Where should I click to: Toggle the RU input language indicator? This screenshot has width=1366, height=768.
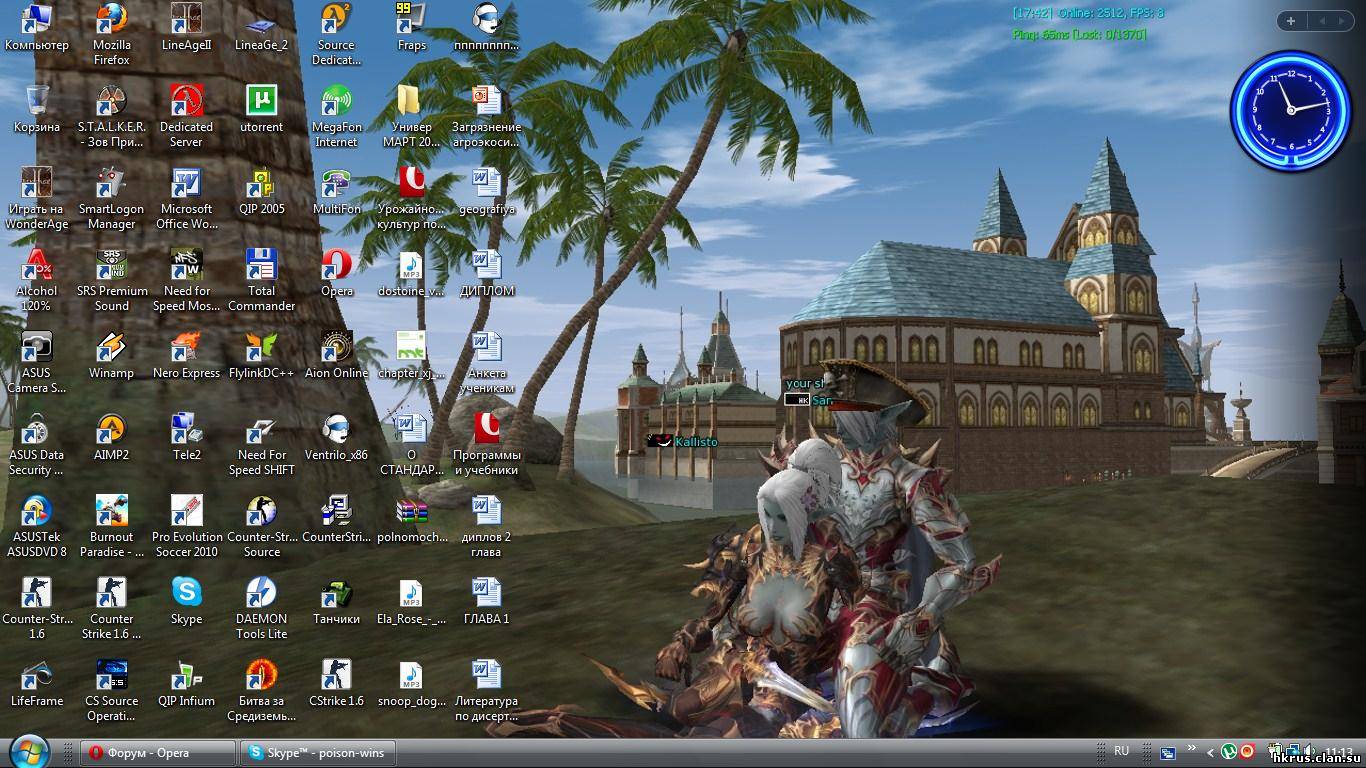click(1121, 752)
